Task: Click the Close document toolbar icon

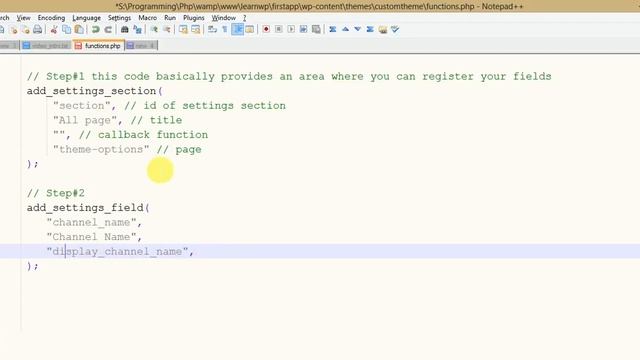Action: pos(14,29)
